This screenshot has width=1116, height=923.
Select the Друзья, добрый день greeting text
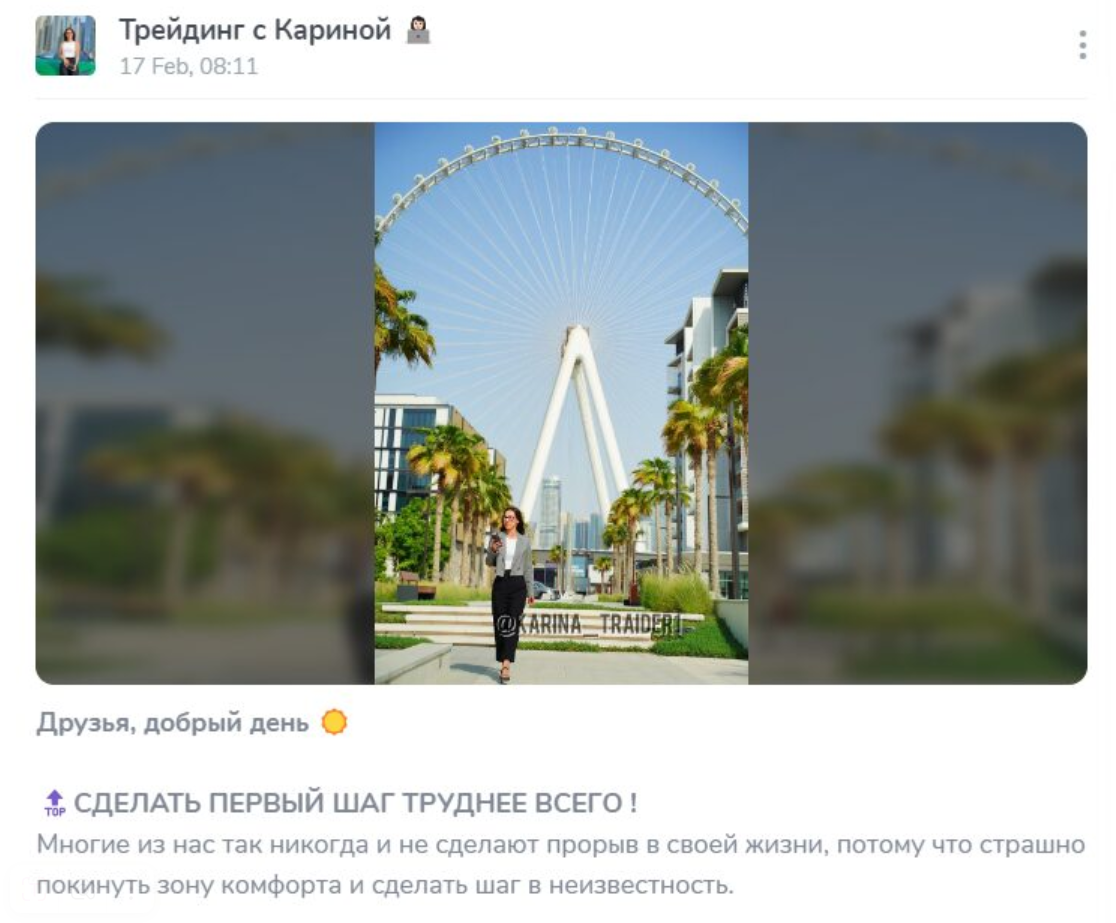click(172, 722)
